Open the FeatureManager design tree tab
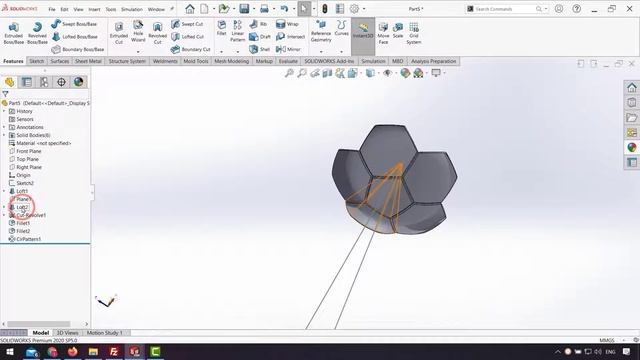This screenshot has height=360, width=640. click(x=9, y=82)
